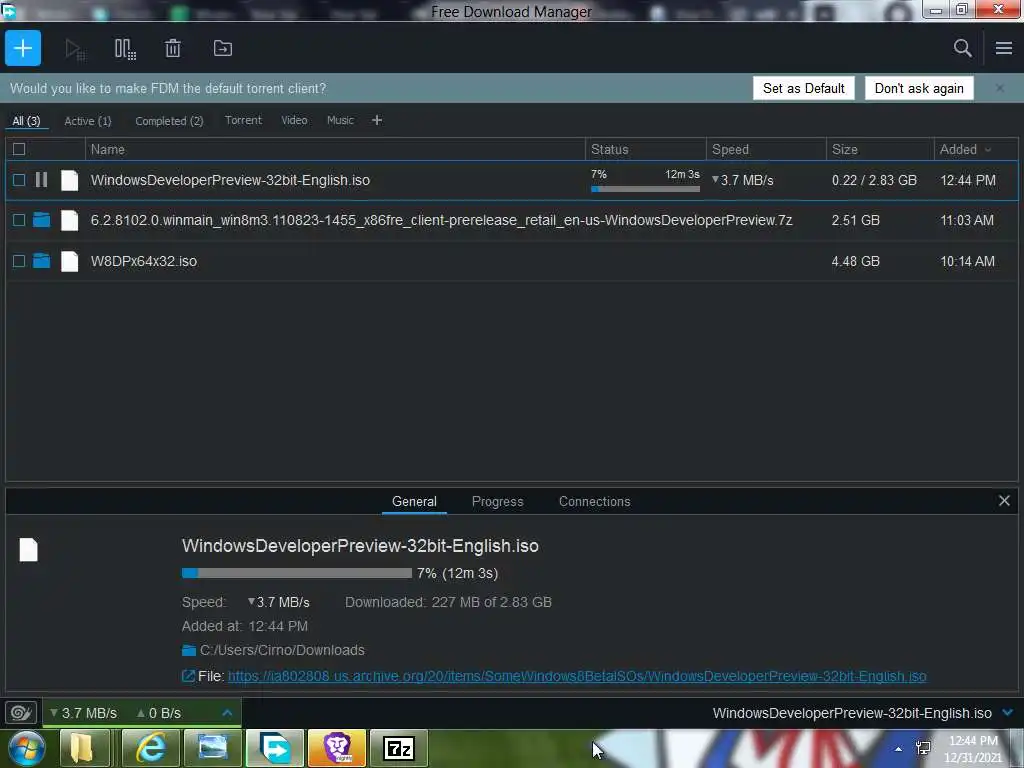Viewport: 1024px width, 768px height.
Task: Close the download details panel
Action: (1004, 501)
